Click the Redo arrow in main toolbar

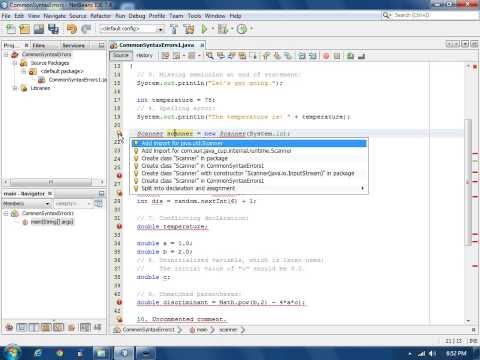click(x=86, y=29)
